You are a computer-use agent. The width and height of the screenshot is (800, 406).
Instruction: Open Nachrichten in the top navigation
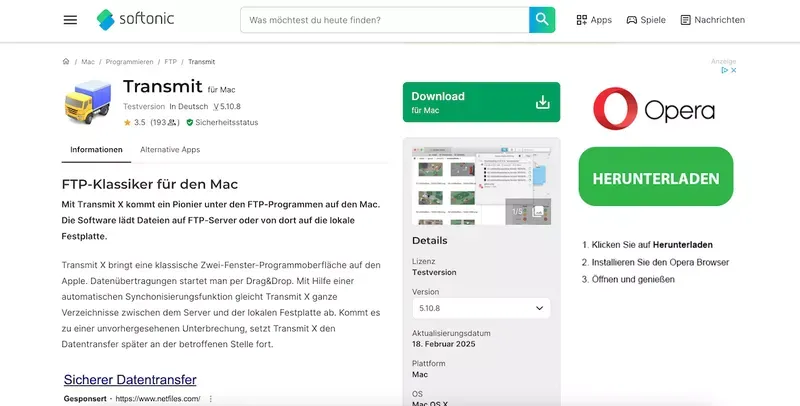712,20
